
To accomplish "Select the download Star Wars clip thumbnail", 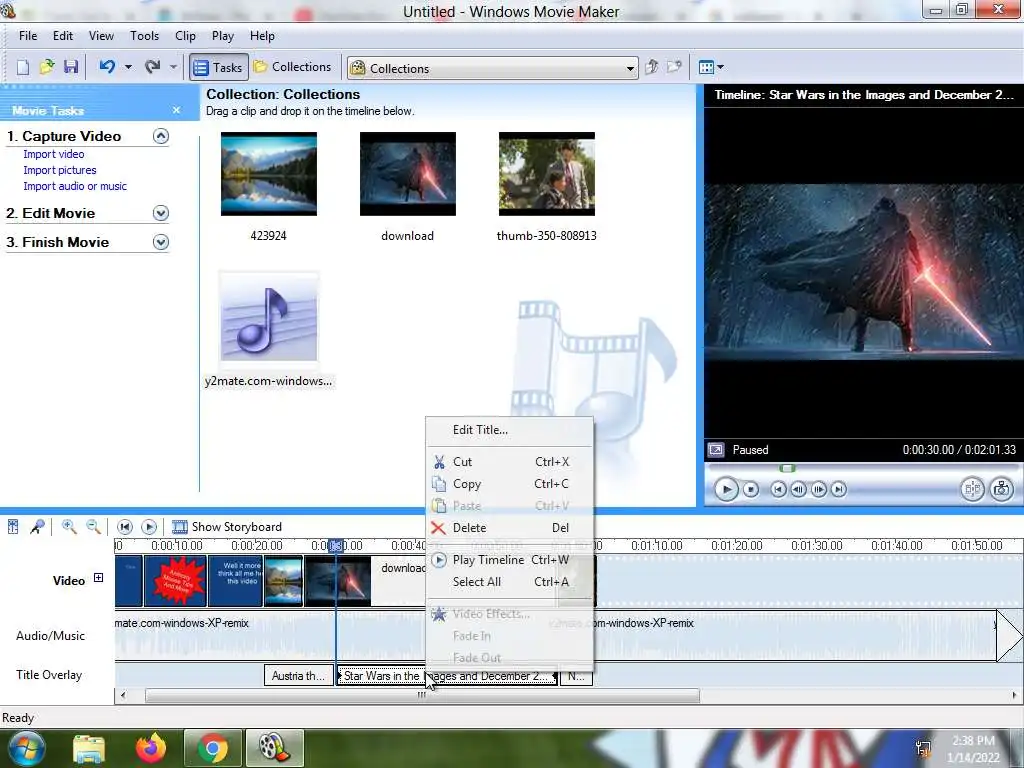I will 408,174.
